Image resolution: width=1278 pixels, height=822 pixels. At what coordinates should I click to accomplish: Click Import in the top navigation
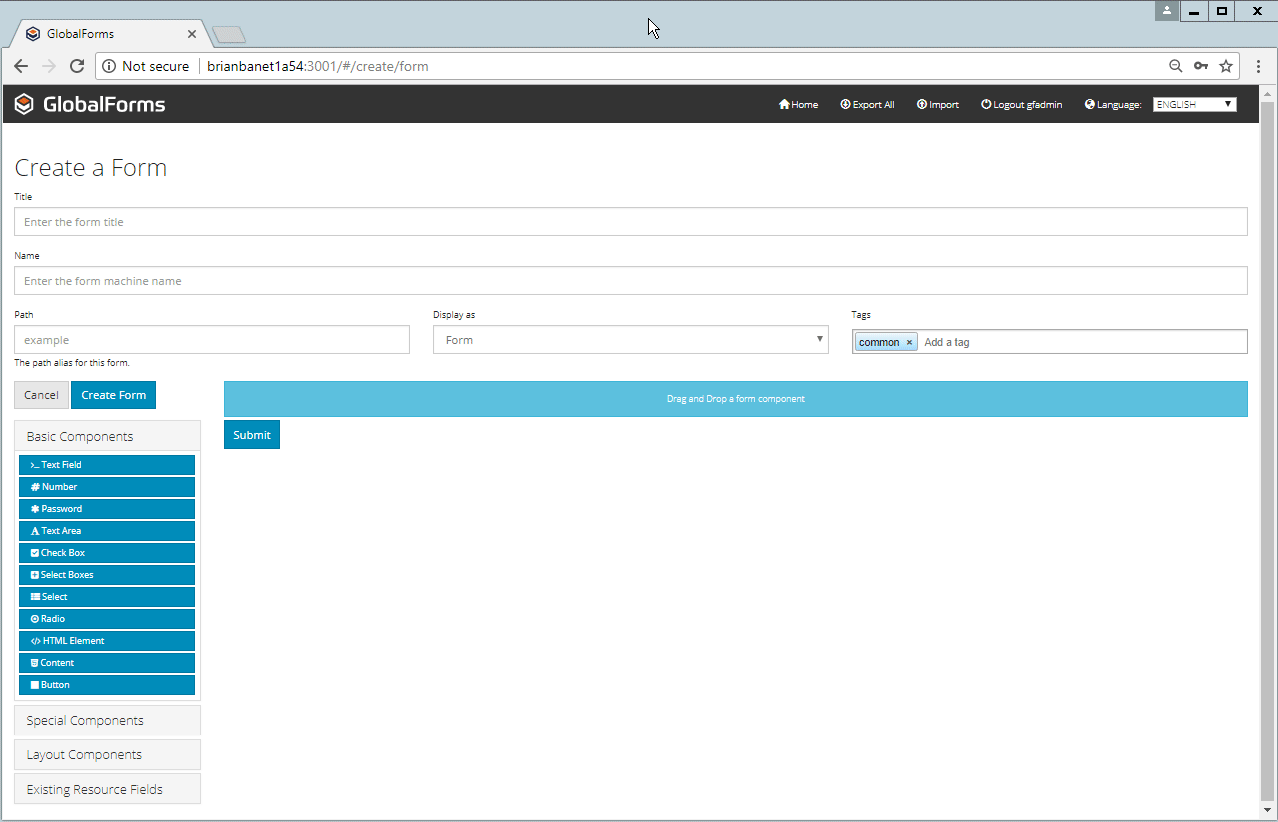point(937,105)
